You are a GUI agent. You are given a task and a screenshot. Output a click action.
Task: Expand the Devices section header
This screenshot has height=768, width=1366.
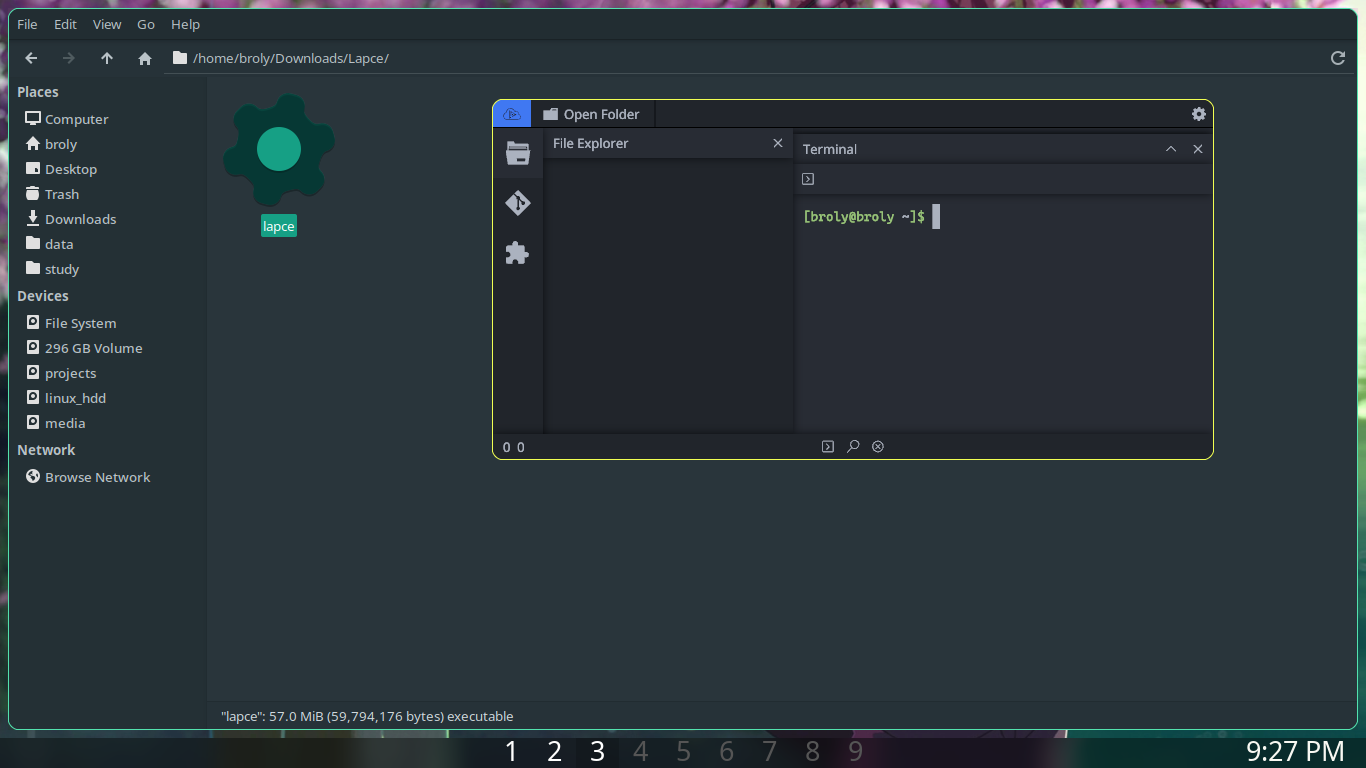(x=43, y=295)
